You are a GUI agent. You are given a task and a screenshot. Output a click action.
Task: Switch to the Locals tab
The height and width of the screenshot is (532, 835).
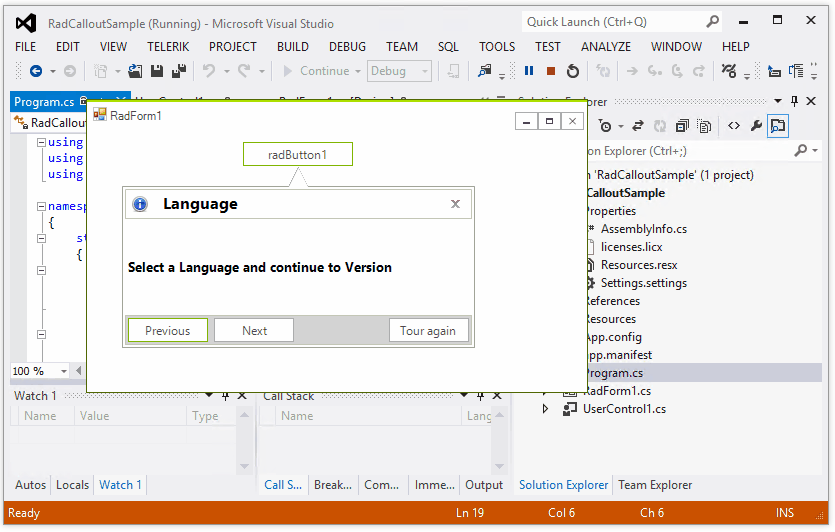[x=72, y=485]
